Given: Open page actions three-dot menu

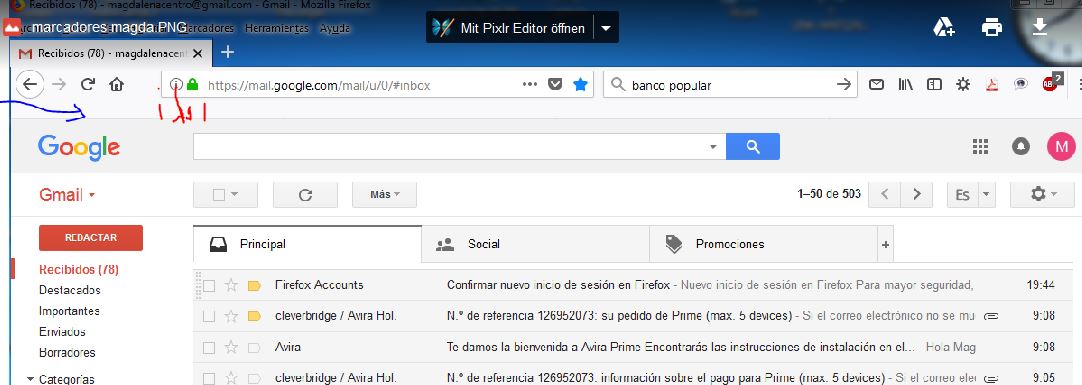Looking at the screenshot, I should pyautogui.click(x=530, y=84).
